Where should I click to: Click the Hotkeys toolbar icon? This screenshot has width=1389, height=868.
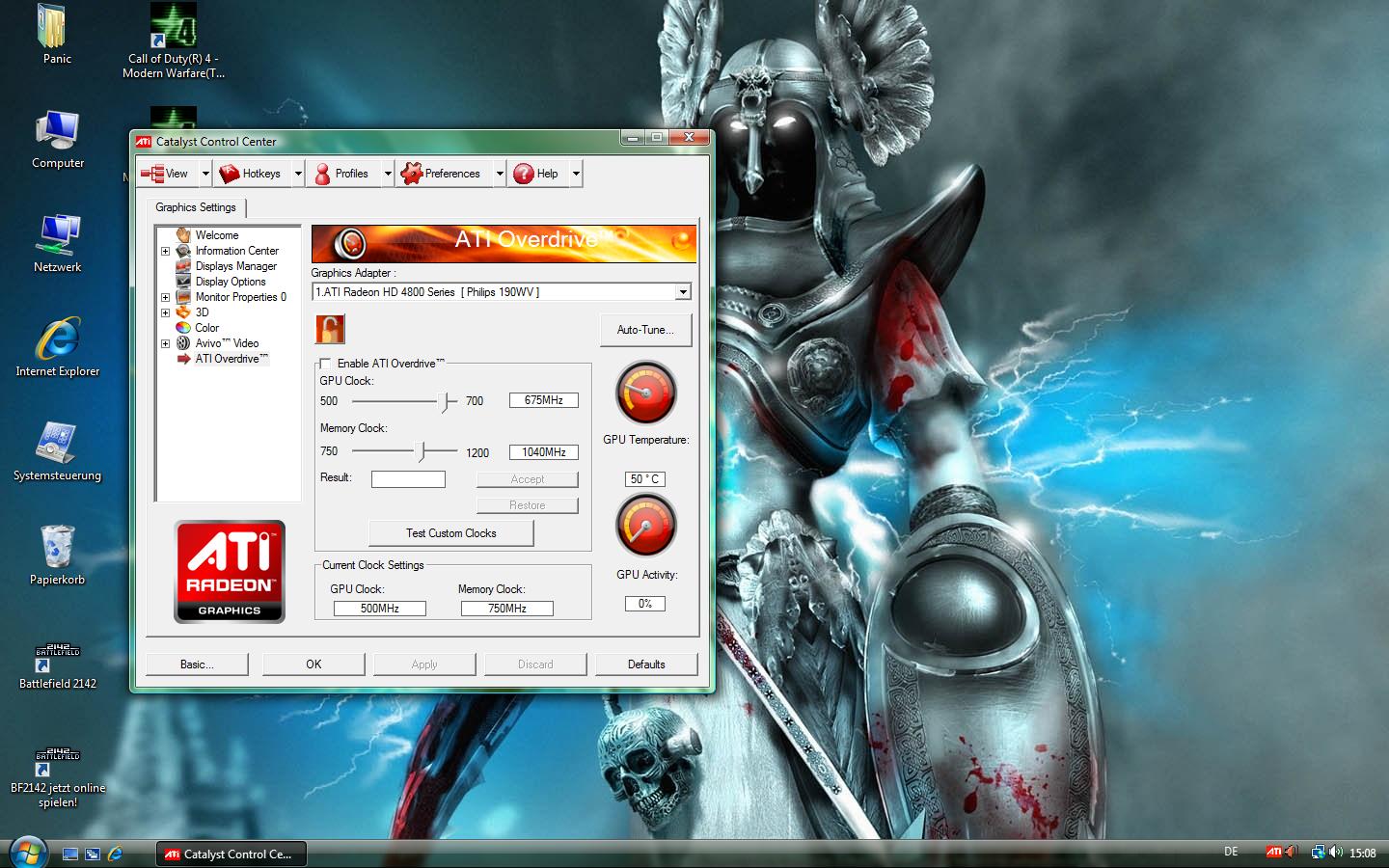(230, 174)
